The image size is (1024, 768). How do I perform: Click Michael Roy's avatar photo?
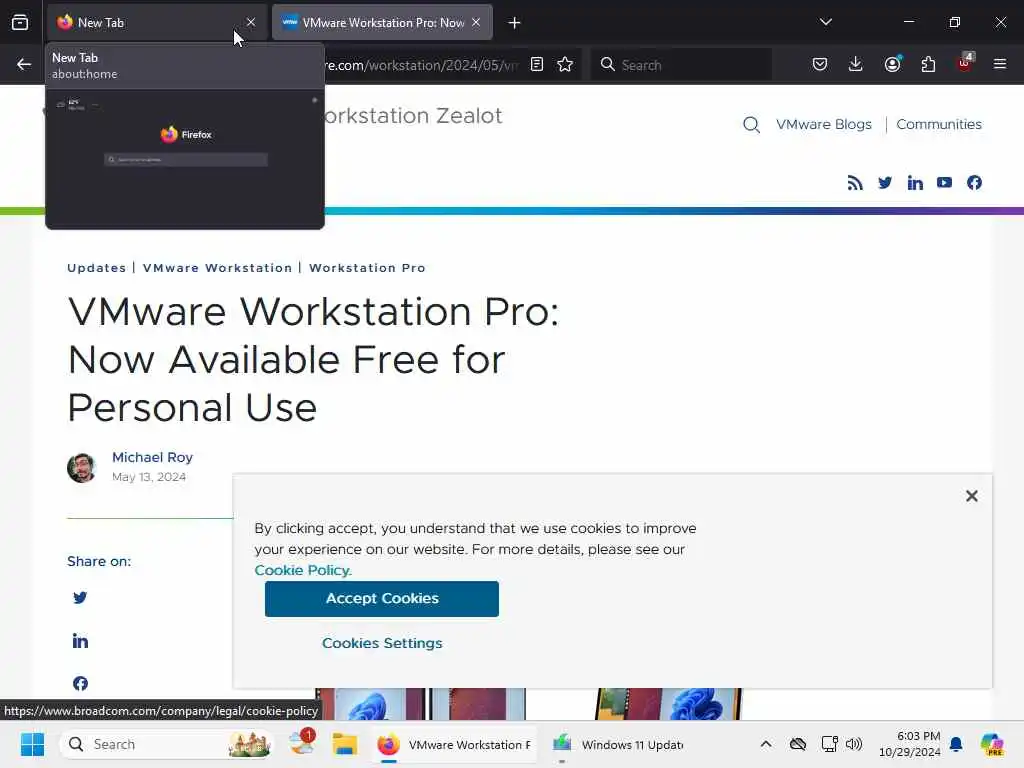tap(82, 468)
